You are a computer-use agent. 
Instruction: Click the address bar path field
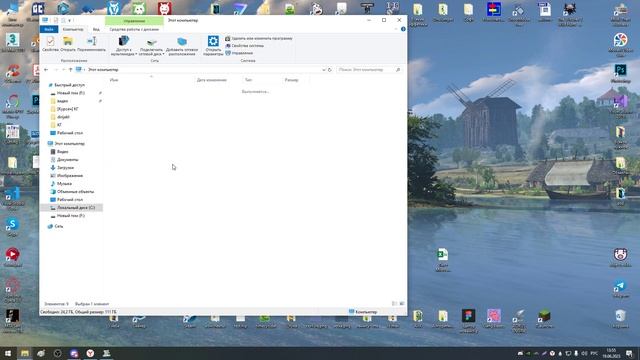[200, 70]
